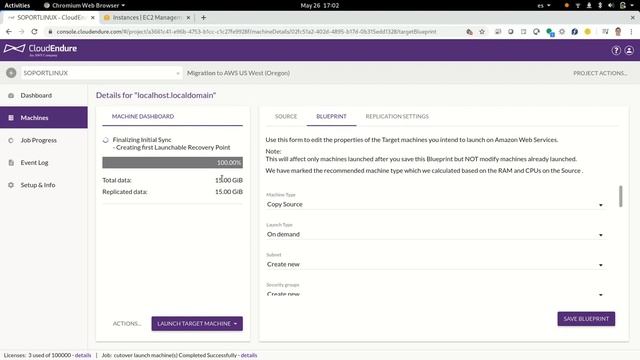This screenshot has height=360, width=640.
Task: Open the Machine Type dropdown
Action: (435, 204)
